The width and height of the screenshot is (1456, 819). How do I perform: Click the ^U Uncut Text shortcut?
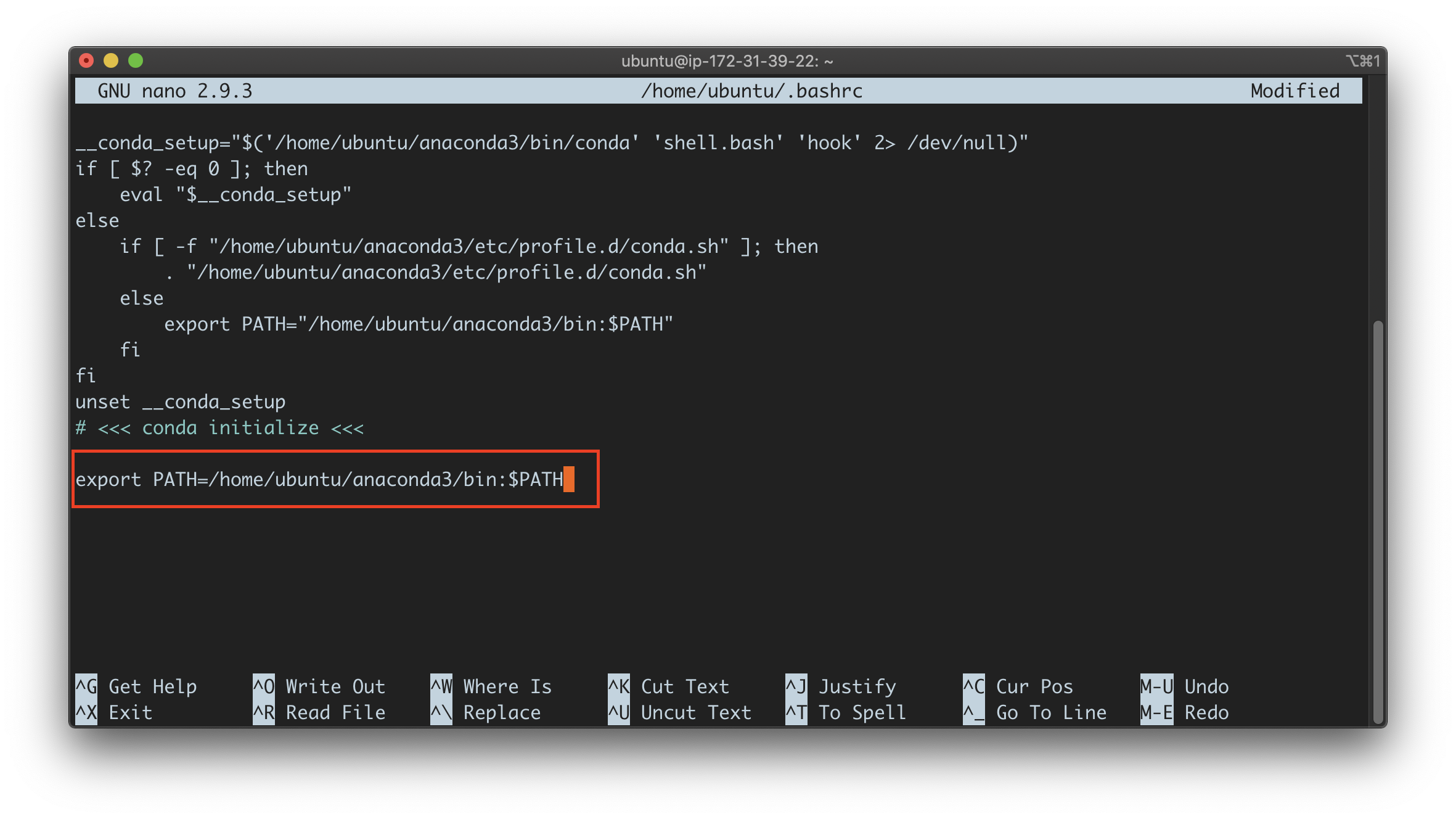point(680,712)
